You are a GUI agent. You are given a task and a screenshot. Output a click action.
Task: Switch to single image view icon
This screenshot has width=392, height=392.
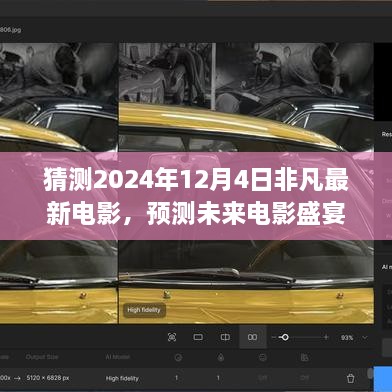[198, 337]
